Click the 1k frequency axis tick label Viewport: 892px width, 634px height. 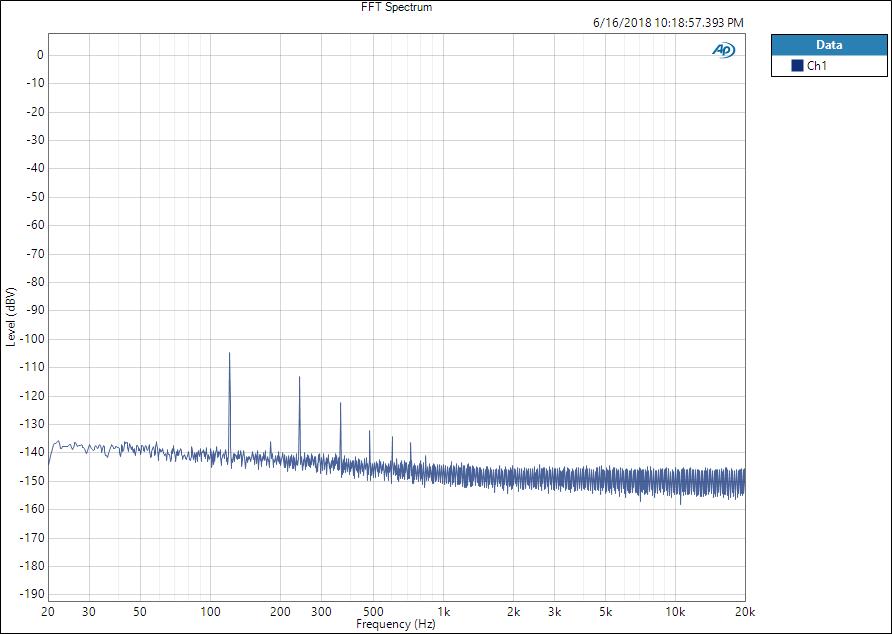pos(444,612)
